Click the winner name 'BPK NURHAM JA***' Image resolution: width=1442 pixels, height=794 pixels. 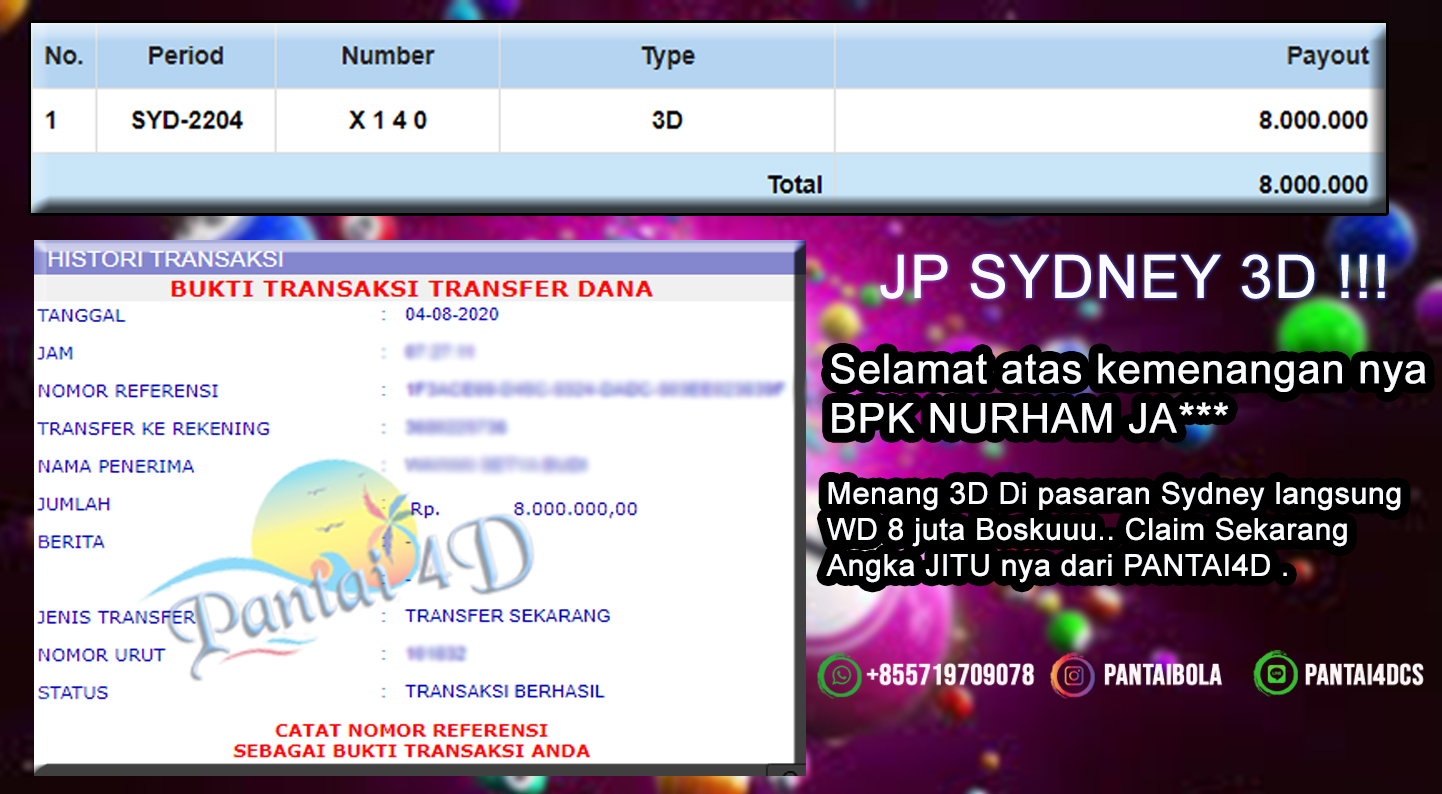point(1027,421)
